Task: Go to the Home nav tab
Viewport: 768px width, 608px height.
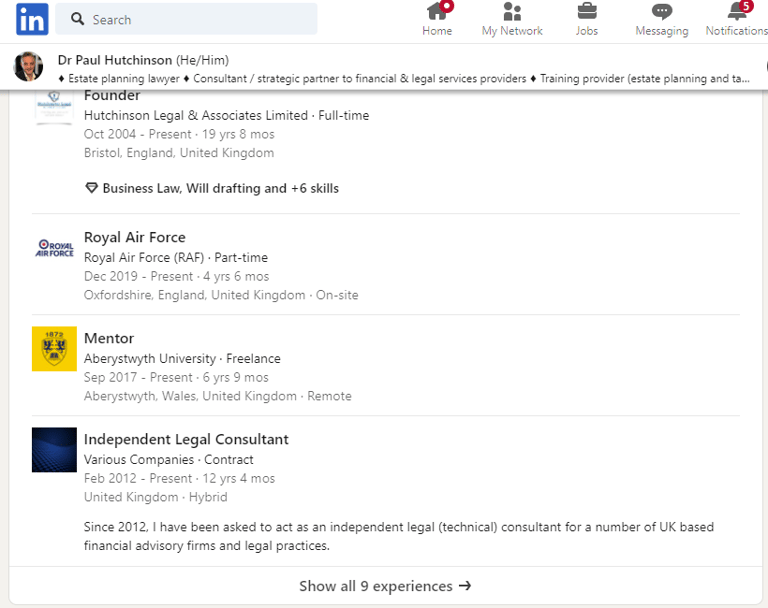Action: tap(437, 20)
